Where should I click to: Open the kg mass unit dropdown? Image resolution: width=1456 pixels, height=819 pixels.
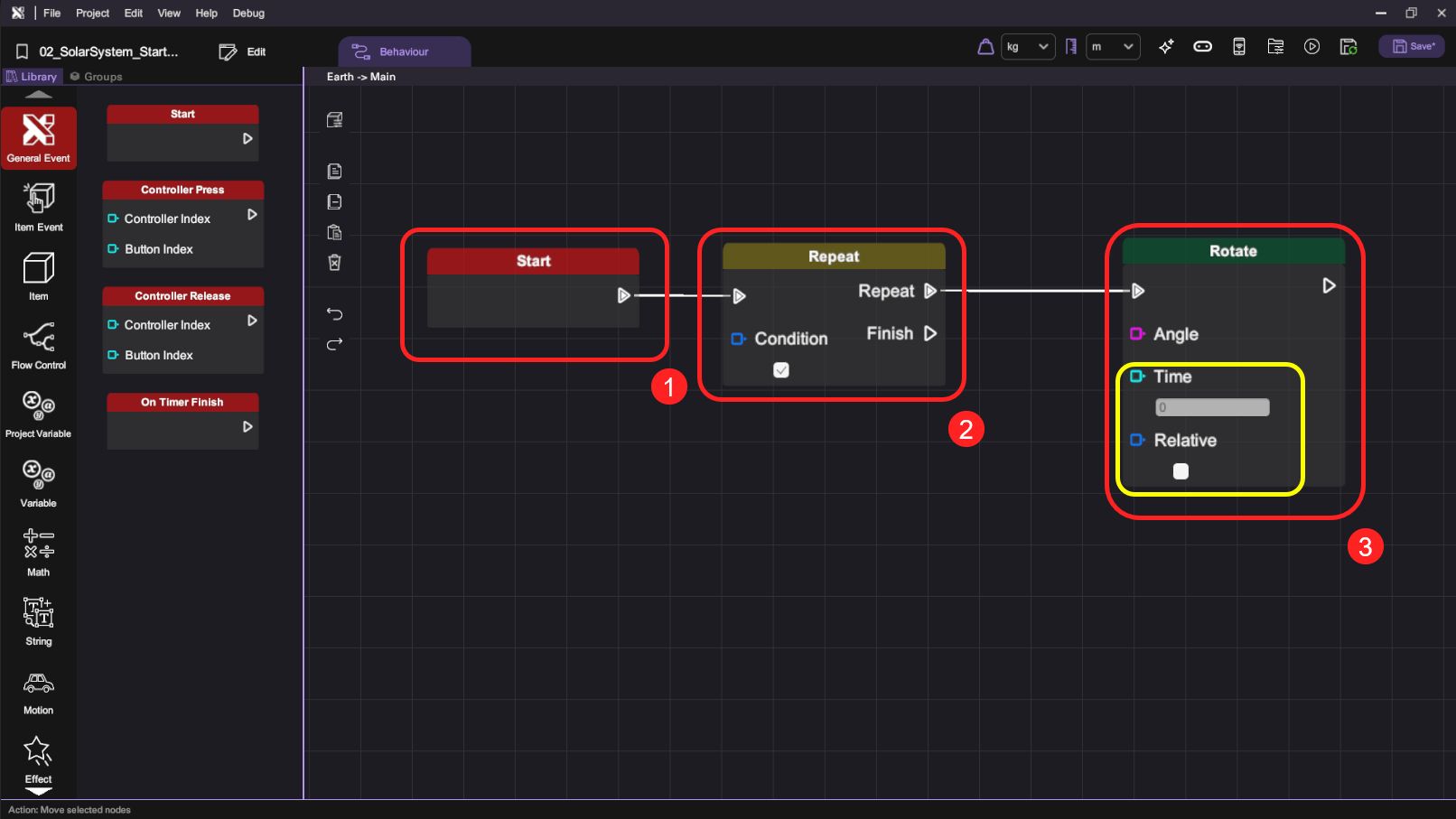[x=1027, y=47]
